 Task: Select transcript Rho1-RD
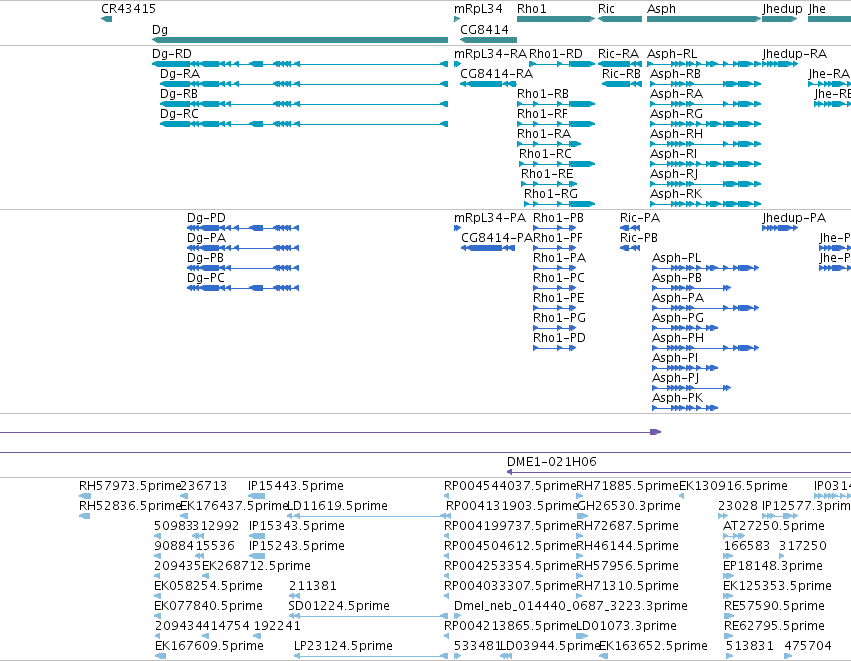(x=562, y=64)
